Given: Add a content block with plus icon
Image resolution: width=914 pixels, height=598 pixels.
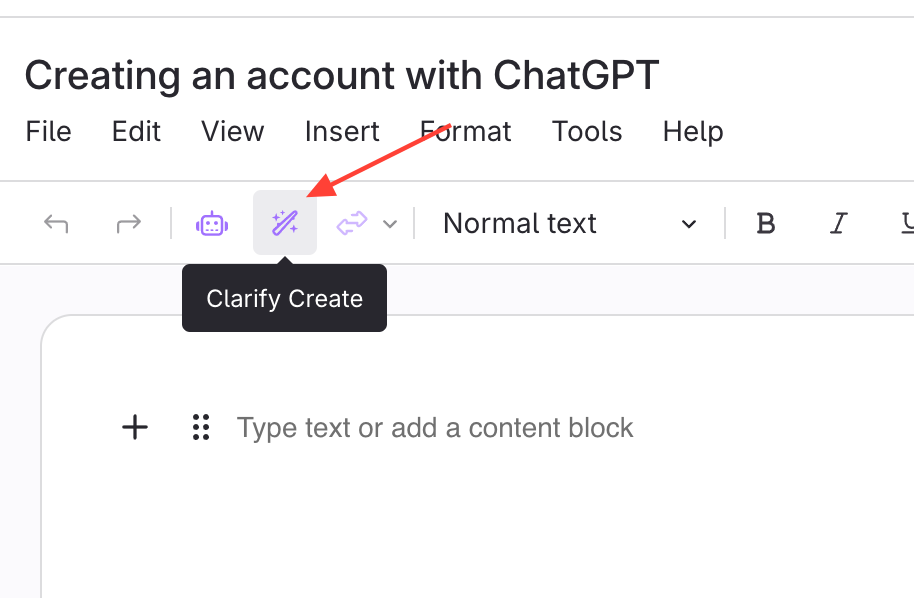Looking at the screenshot, I should pyautogui.click(x=135, y=428).
